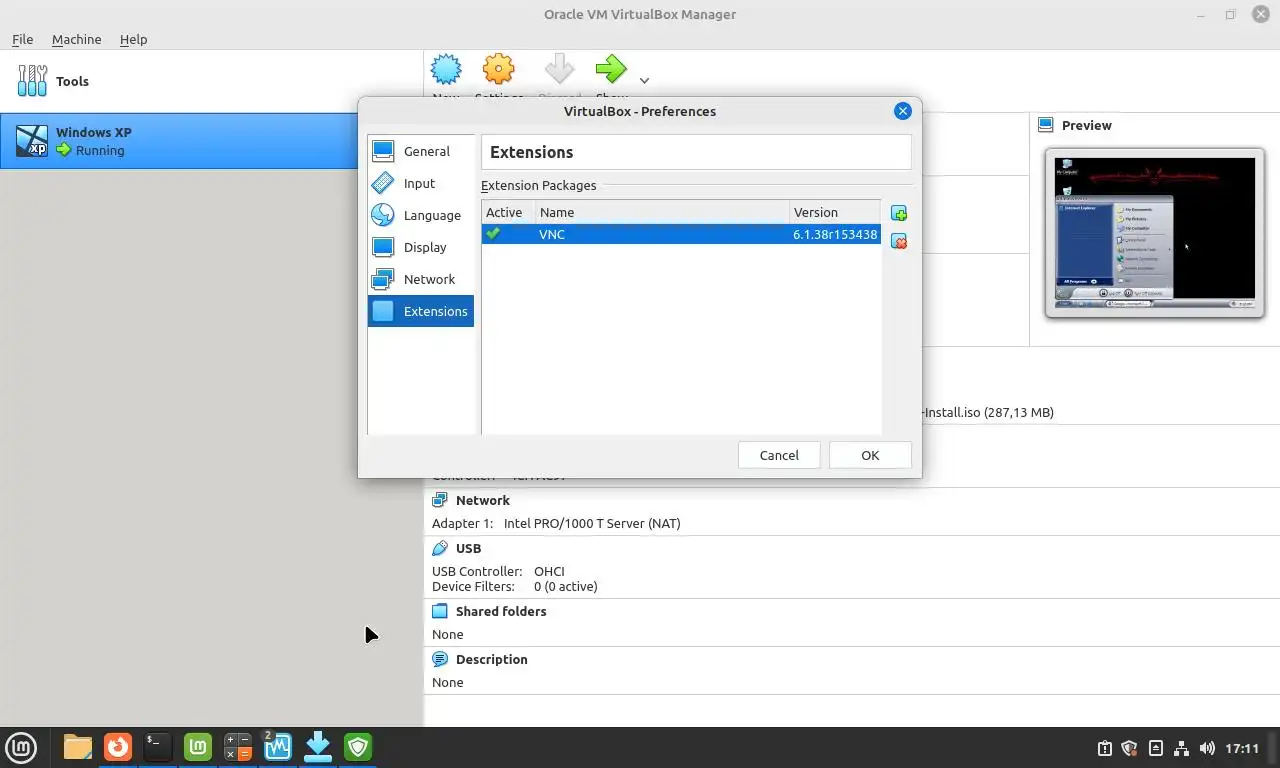Open the Language preferences category

coord(421,215)
